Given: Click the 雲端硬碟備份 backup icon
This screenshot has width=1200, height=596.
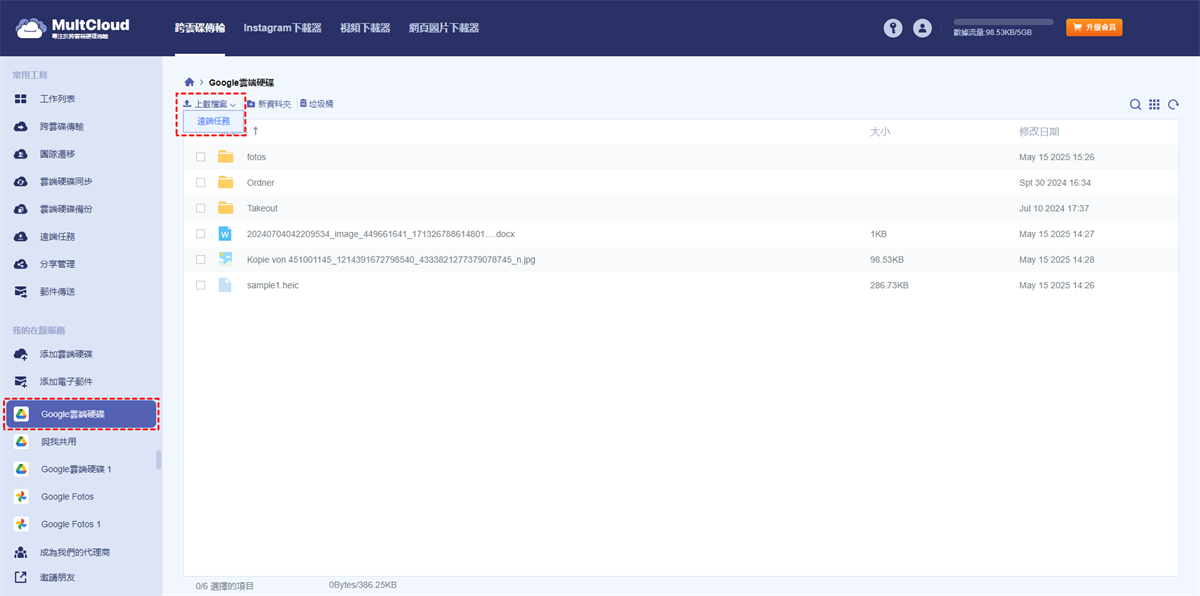Looking at the screenshot, I should tap(20, 209).
